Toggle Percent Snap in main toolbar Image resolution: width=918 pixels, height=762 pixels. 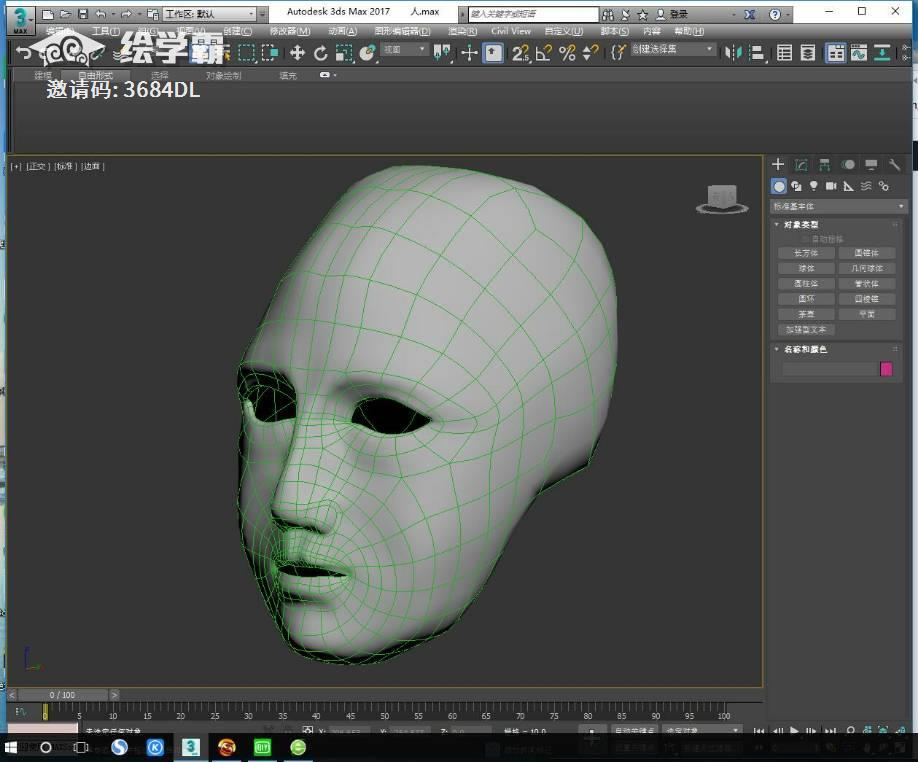click(x=567, y=53)
